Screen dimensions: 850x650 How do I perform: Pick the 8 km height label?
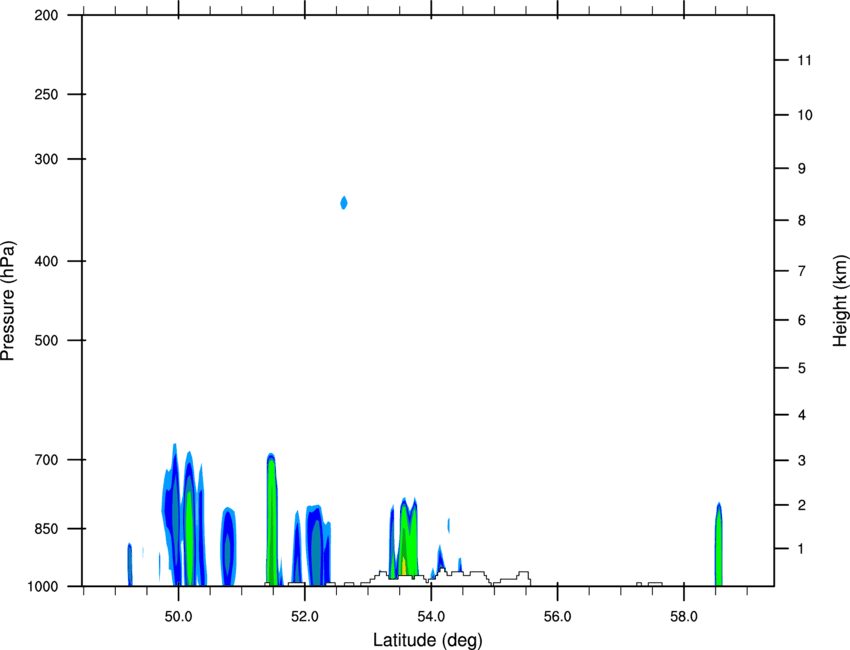(802, 220)
